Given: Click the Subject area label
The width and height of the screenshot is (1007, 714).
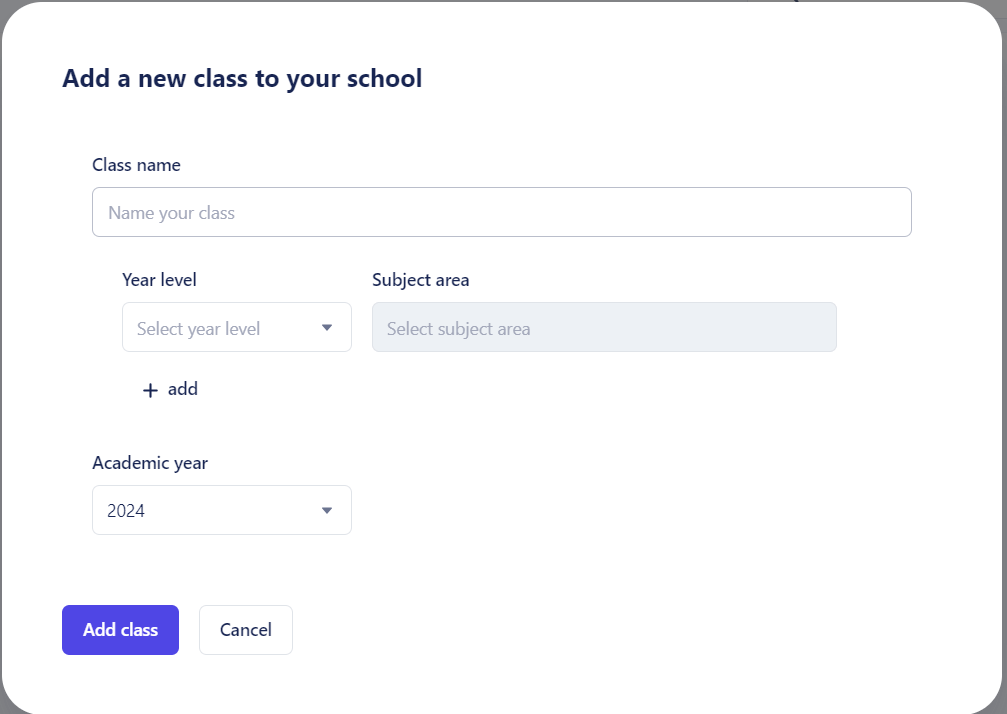Looking at the screenshot, I should (421, 281).
